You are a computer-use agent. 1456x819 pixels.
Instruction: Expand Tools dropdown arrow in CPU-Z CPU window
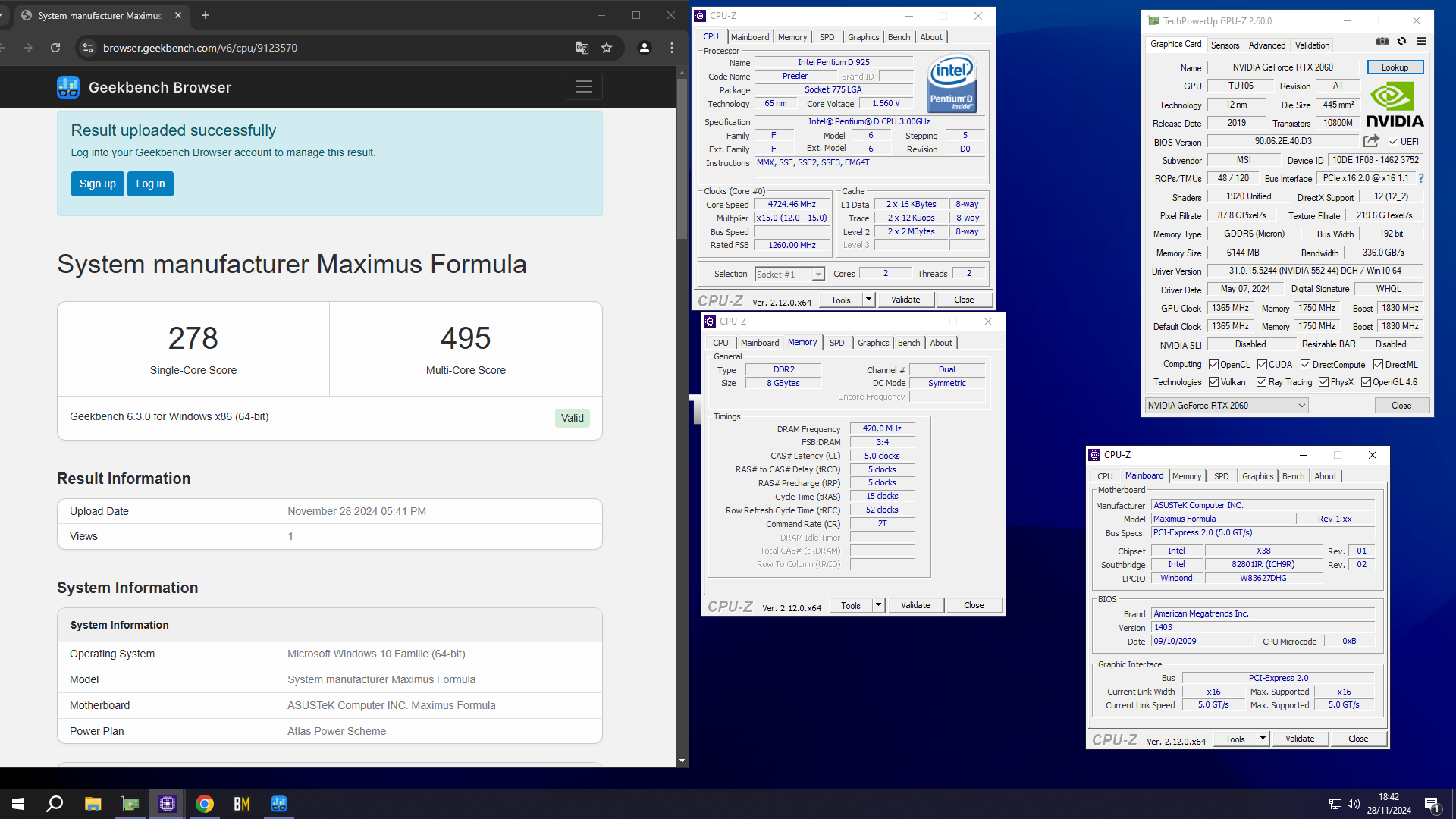tap(869, 300)
